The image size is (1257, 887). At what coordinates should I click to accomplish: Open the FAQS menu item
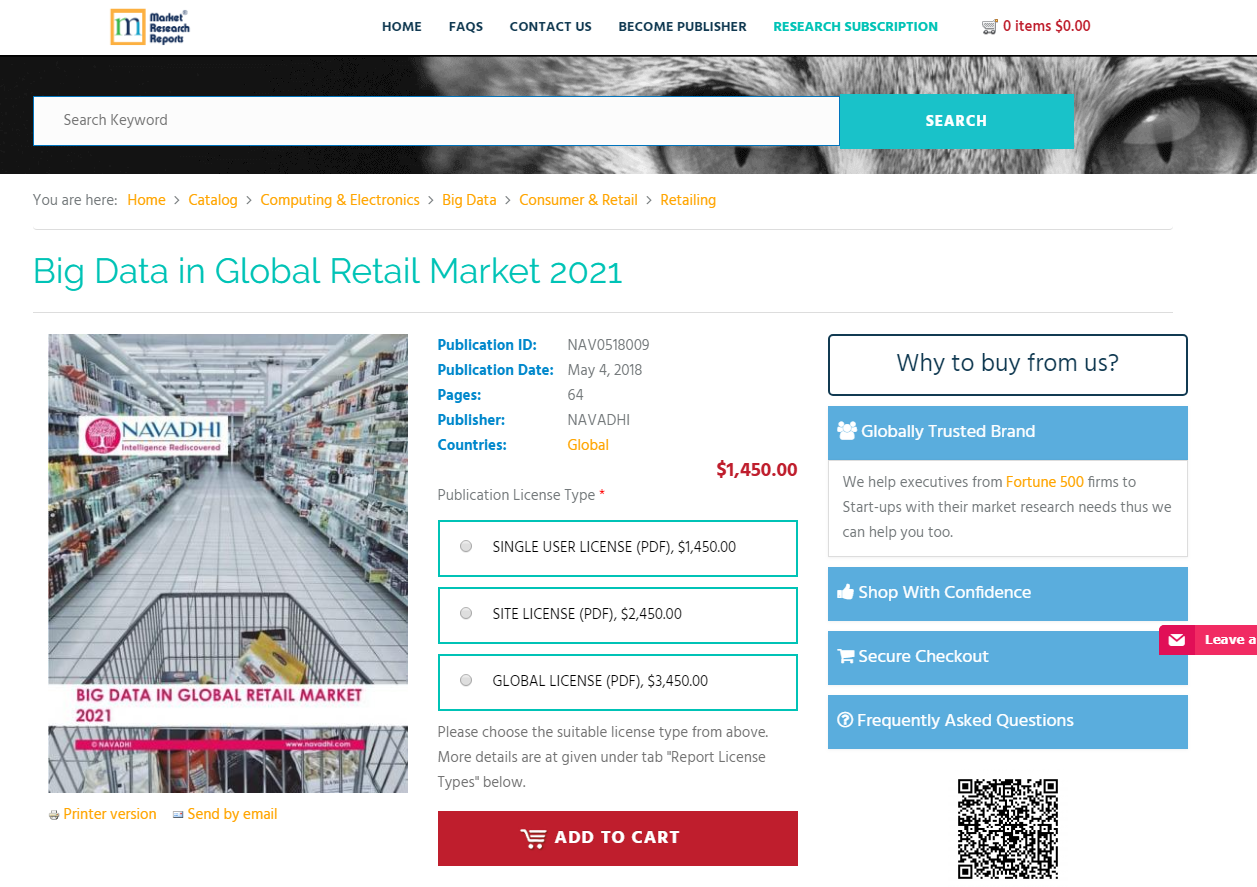pyautogui.click(x=465, y=27)
